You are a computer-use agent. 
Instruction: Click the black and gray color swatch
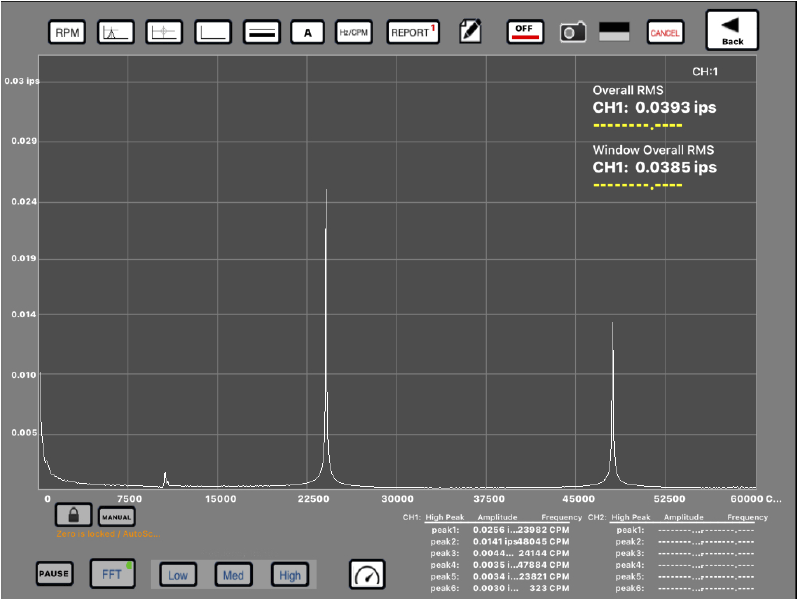click(614, 31)
